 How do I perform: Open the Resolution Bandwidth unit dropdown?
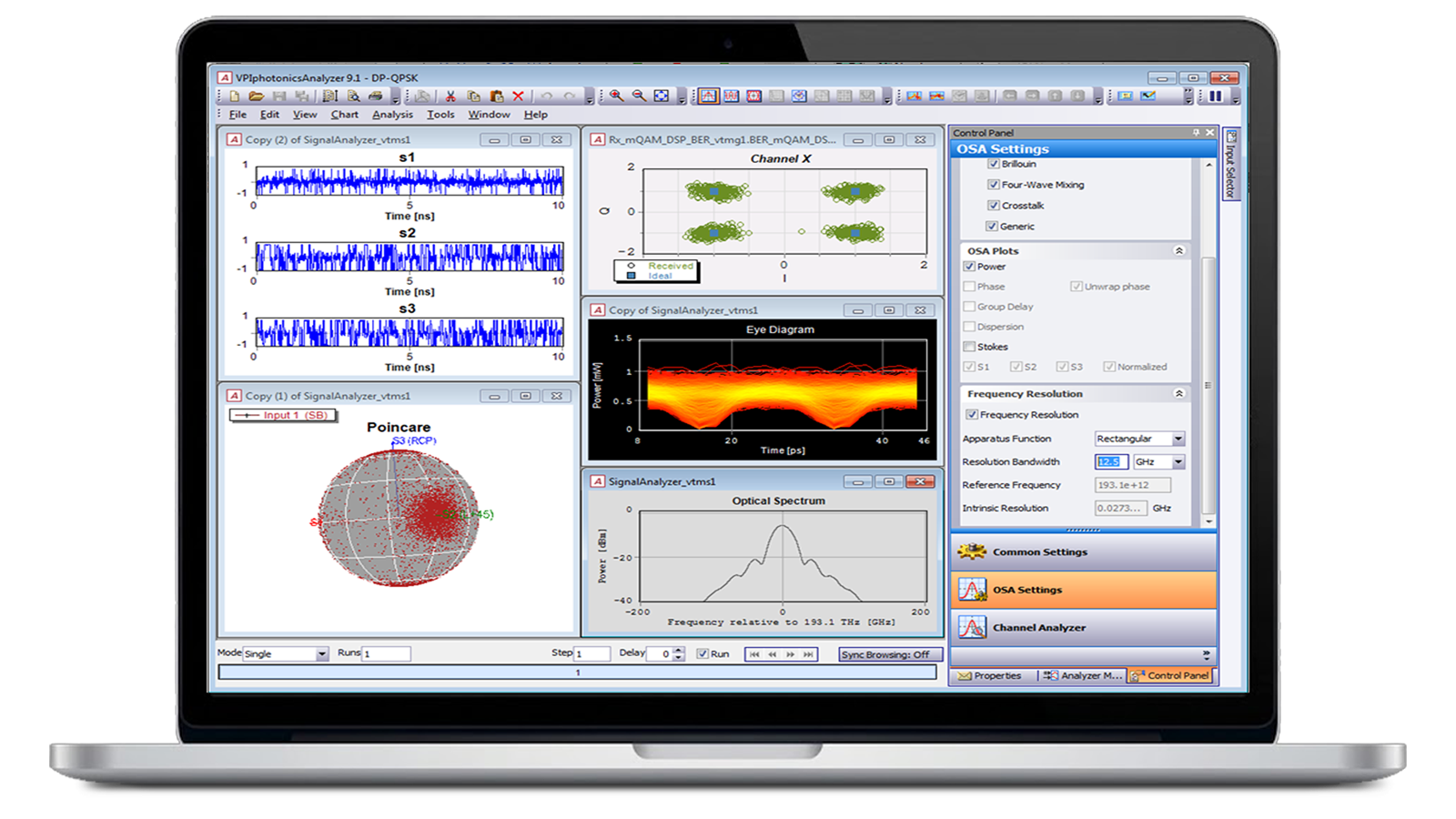coord(1178,462)
